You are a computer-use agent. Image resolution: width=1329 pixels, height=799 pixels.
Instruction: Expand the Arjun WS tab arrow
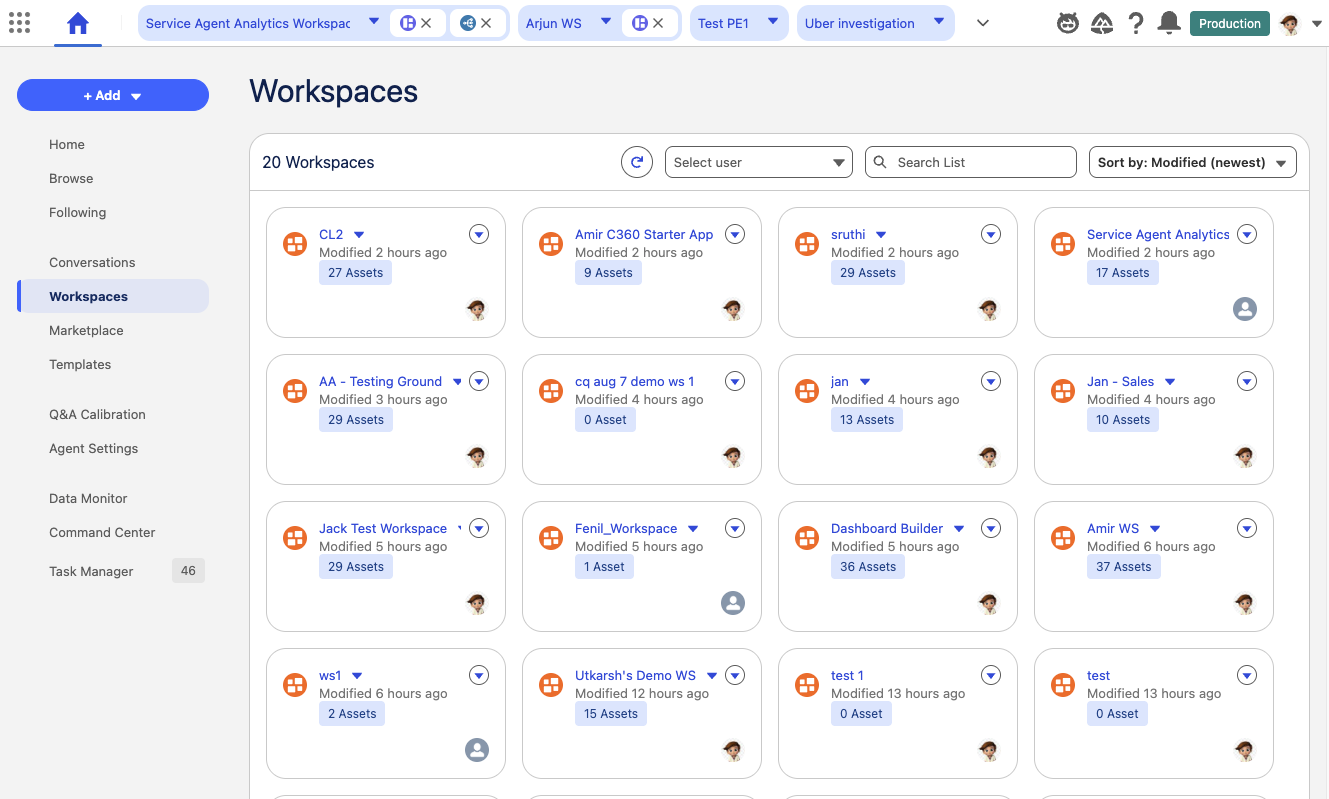(x=605, y=21)
